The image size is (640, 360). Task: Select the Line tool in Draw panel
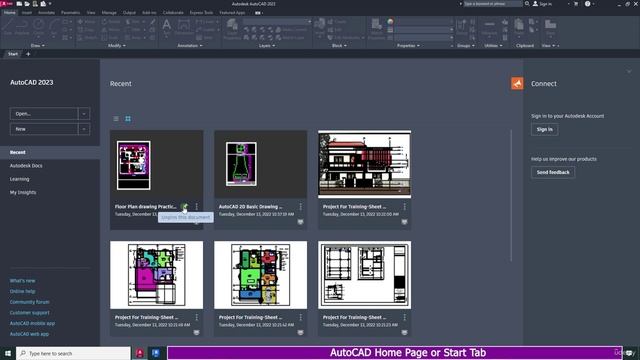pos(8,26)
